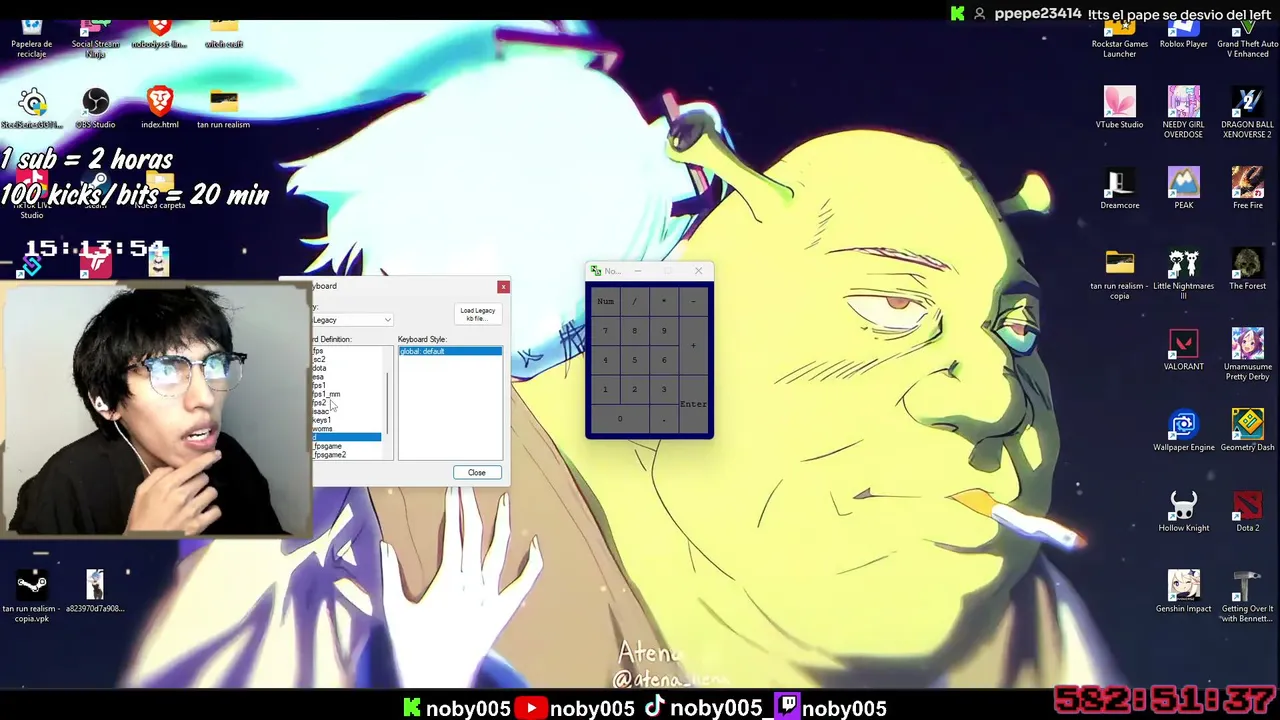
Task: Close the keyboard dialog with red X
Action: tap(503, 287)
